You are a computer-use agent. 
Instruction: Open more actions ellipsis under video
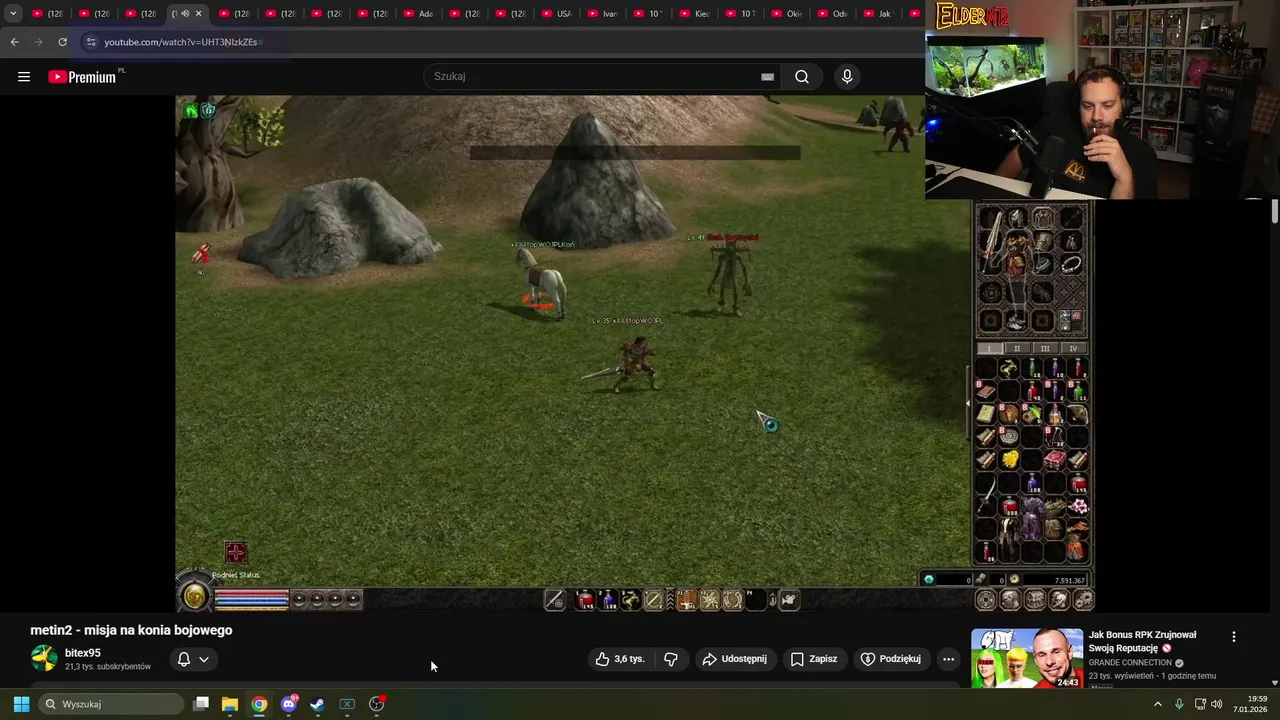pos(948,659)
